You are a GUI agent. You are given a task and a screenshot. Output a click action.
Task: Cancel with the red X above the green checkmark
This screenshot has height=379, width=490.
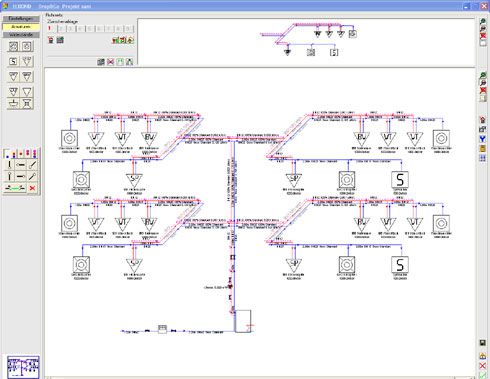point(482,366)
